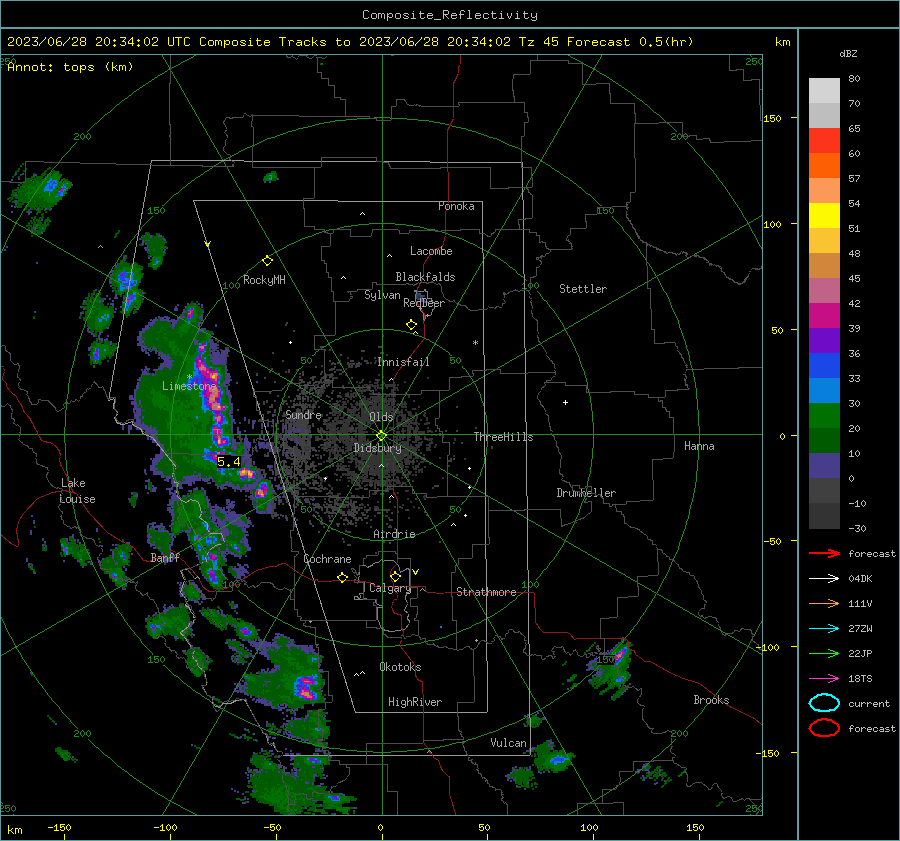900x841 pixels.
Task: Click the '5.4' storm top label
Action: 228,462
